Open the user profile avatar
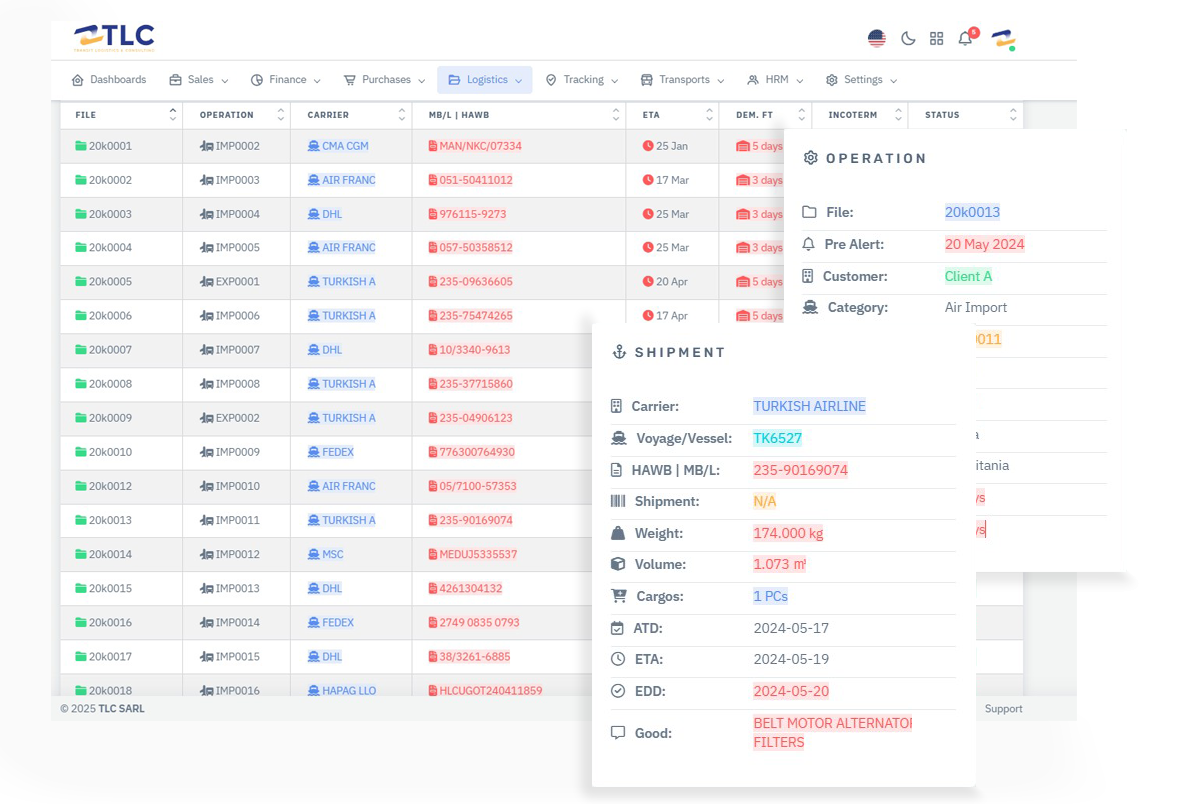1183x804 pixels. pyautogui.click(x=1002, y=39)
